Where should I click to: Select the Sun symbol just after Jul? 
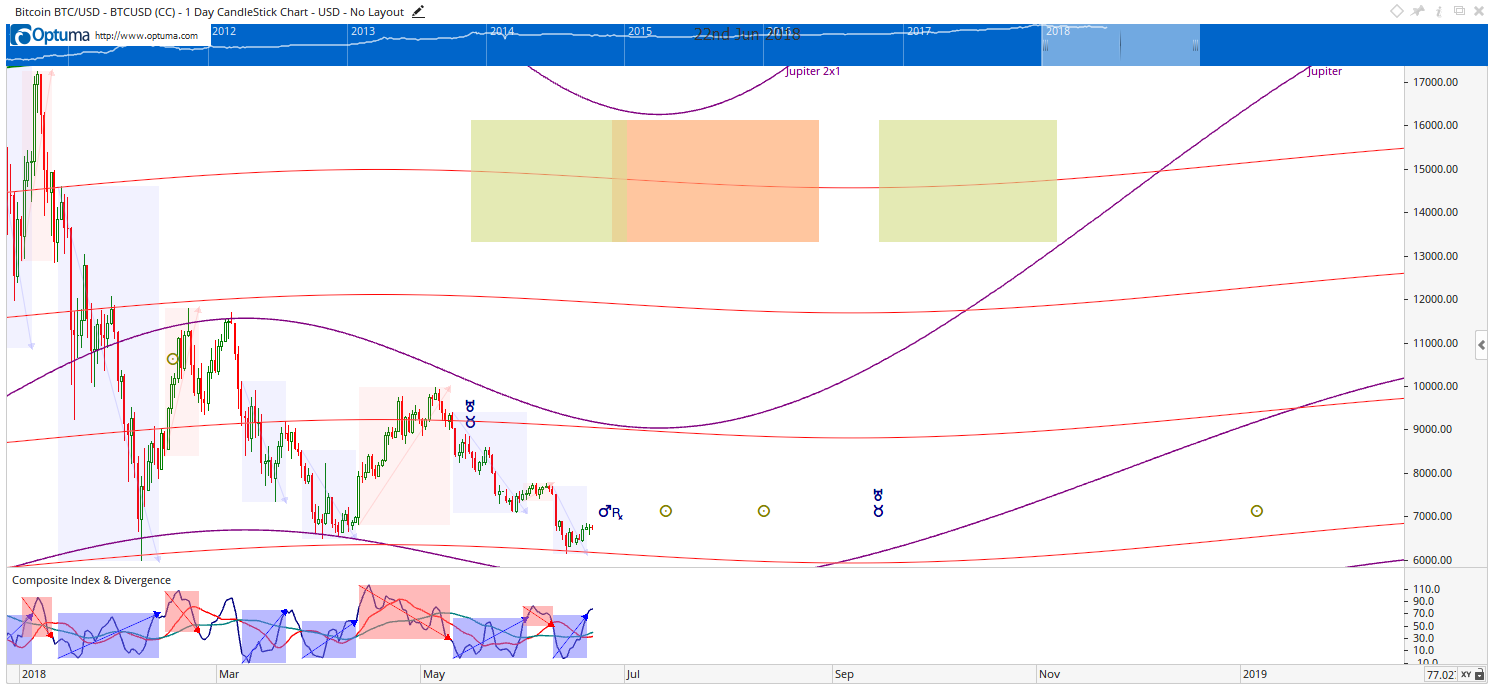(666, 511)
